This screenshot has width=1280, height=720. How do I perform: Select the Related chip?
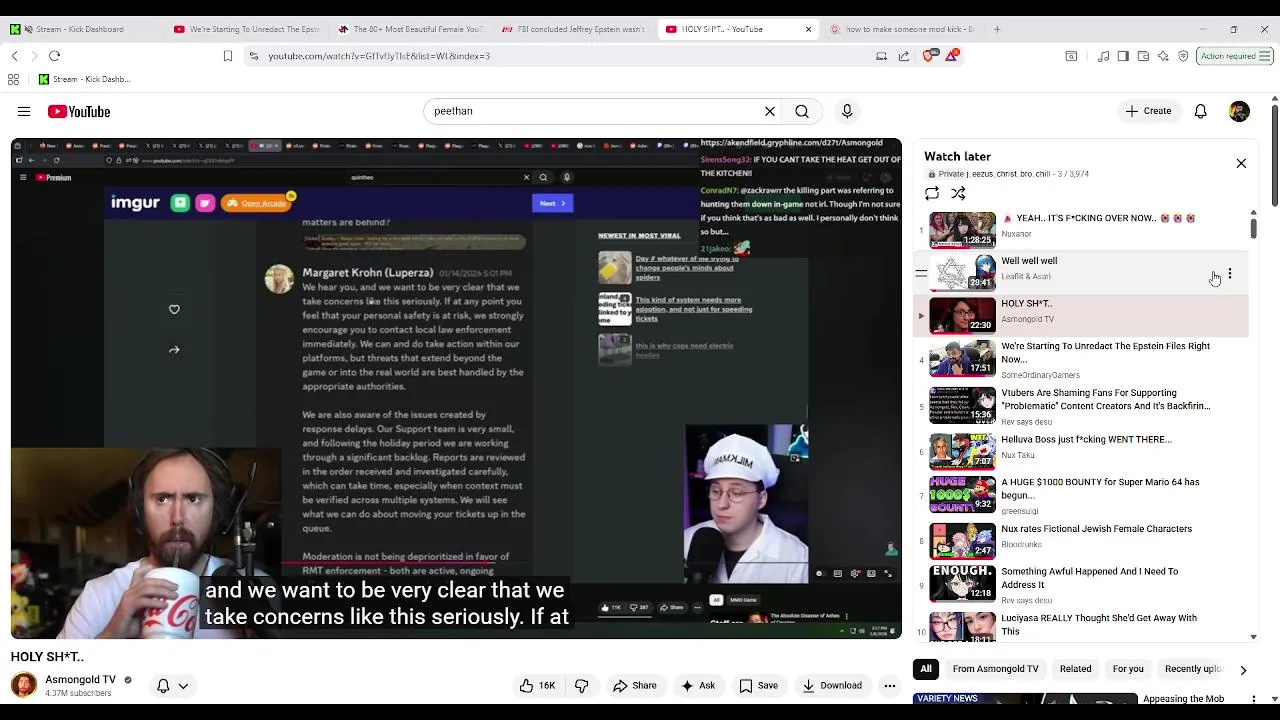pos(1076,669)
